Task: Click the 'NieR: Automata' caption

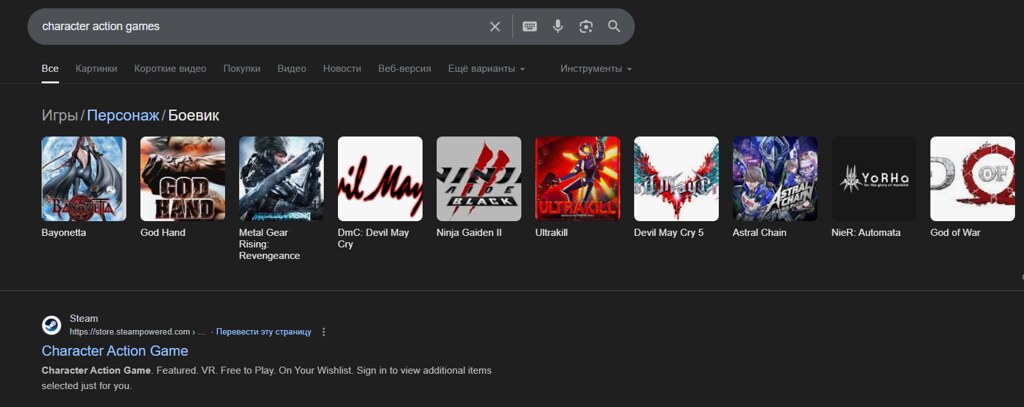Action: click(866, 233)
